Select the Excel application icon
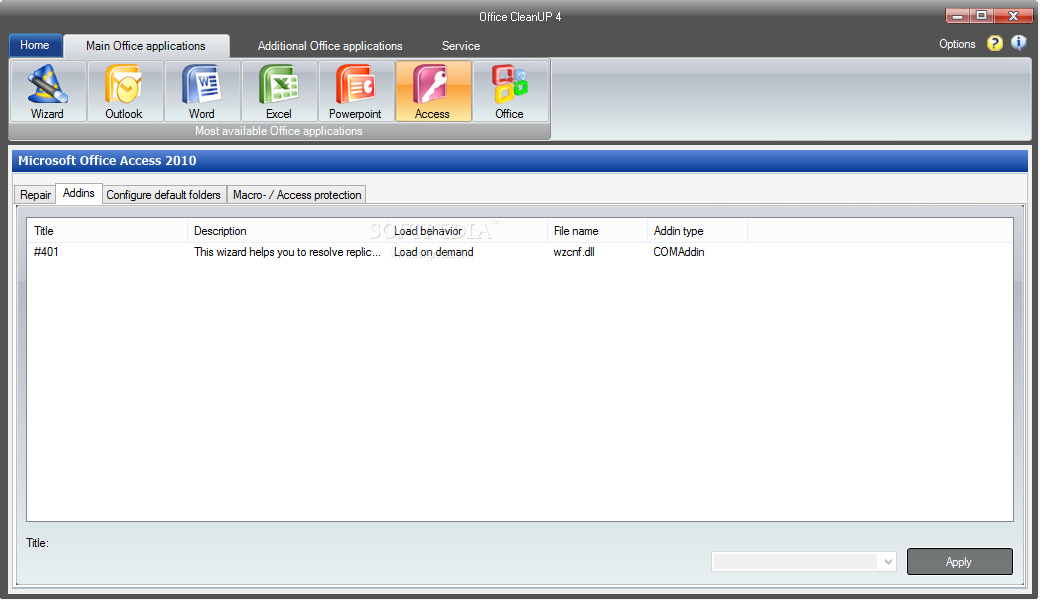This screenshot has height=600, width=1040. coord(279,91)
